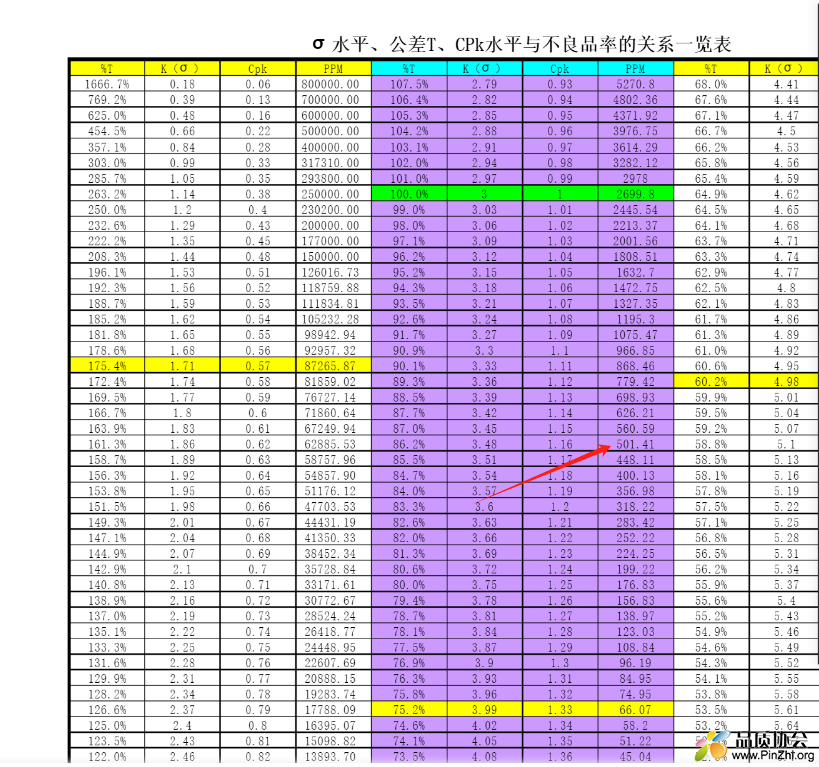This screenshot has width=819, height=767.
Task: Select the %T cell 64.9%
Action: [711, 194]
